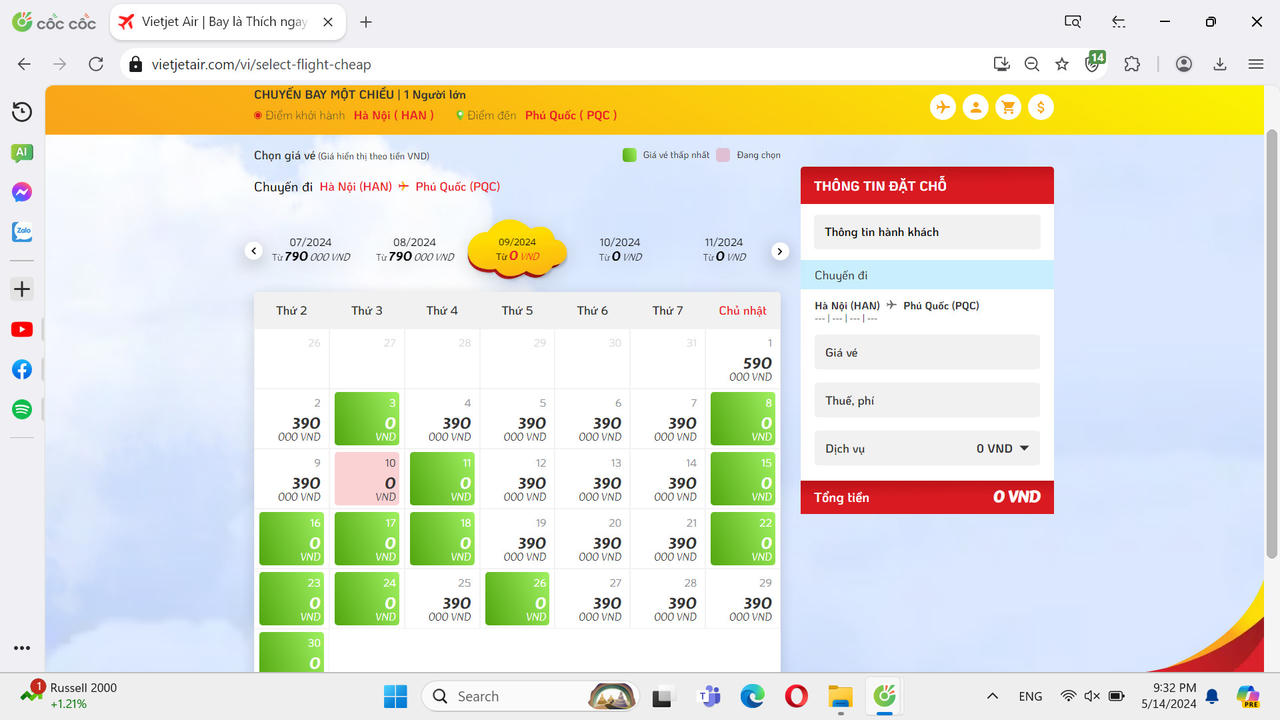Click the next month chevron arrow
This screenshot has height=720, width=1280.
coord(780,251)
